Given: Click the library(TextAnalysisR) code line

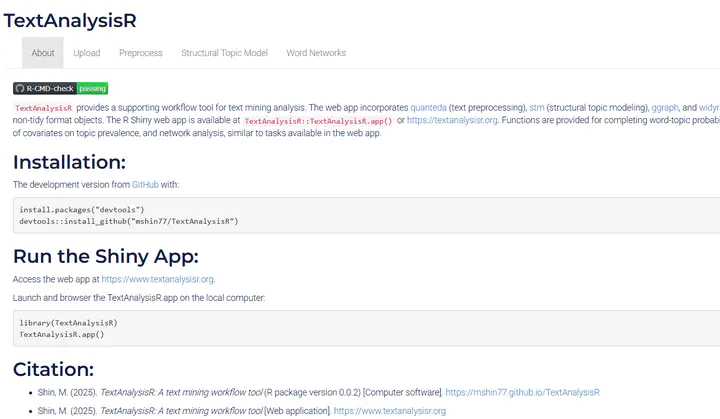Looking at the screenshot, I should 68,323.
